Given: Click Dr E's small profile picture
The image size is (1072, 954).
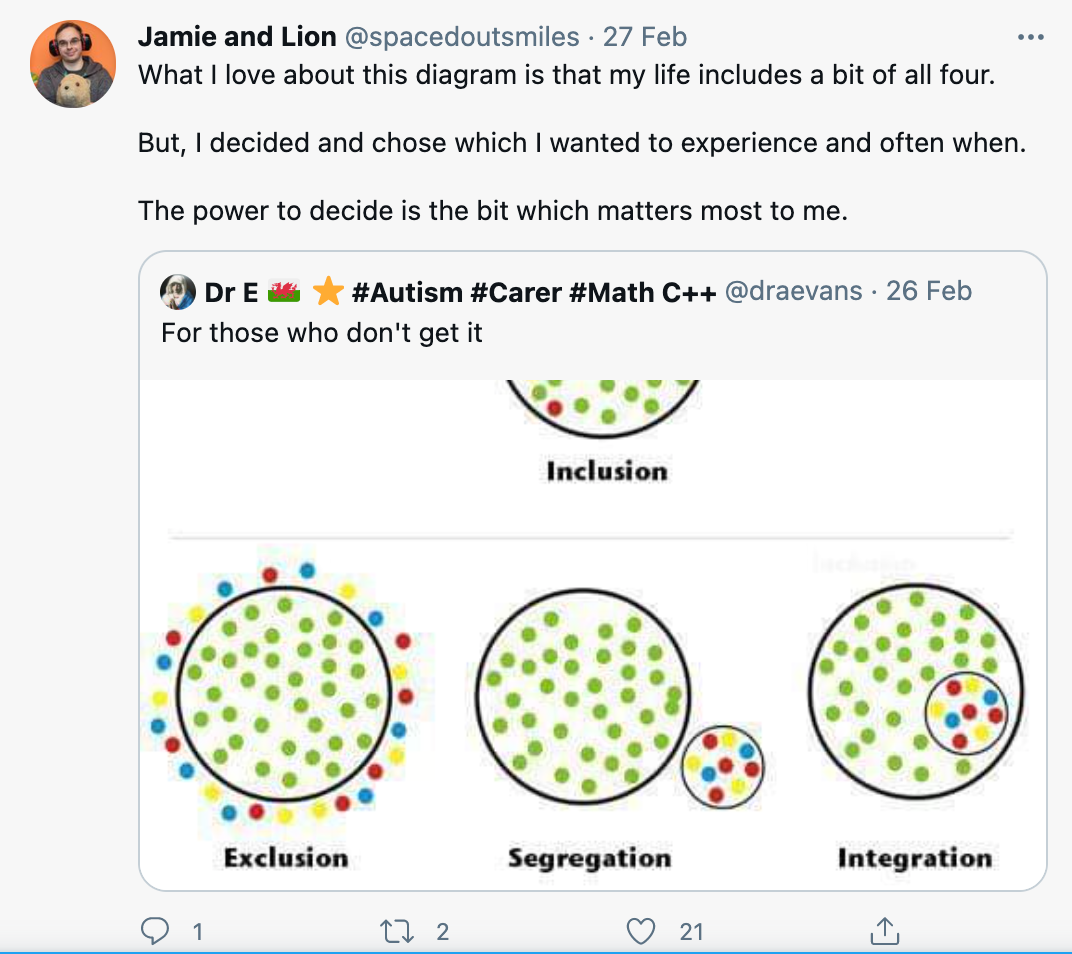Looking at the screenshot, I should point(178,292).
